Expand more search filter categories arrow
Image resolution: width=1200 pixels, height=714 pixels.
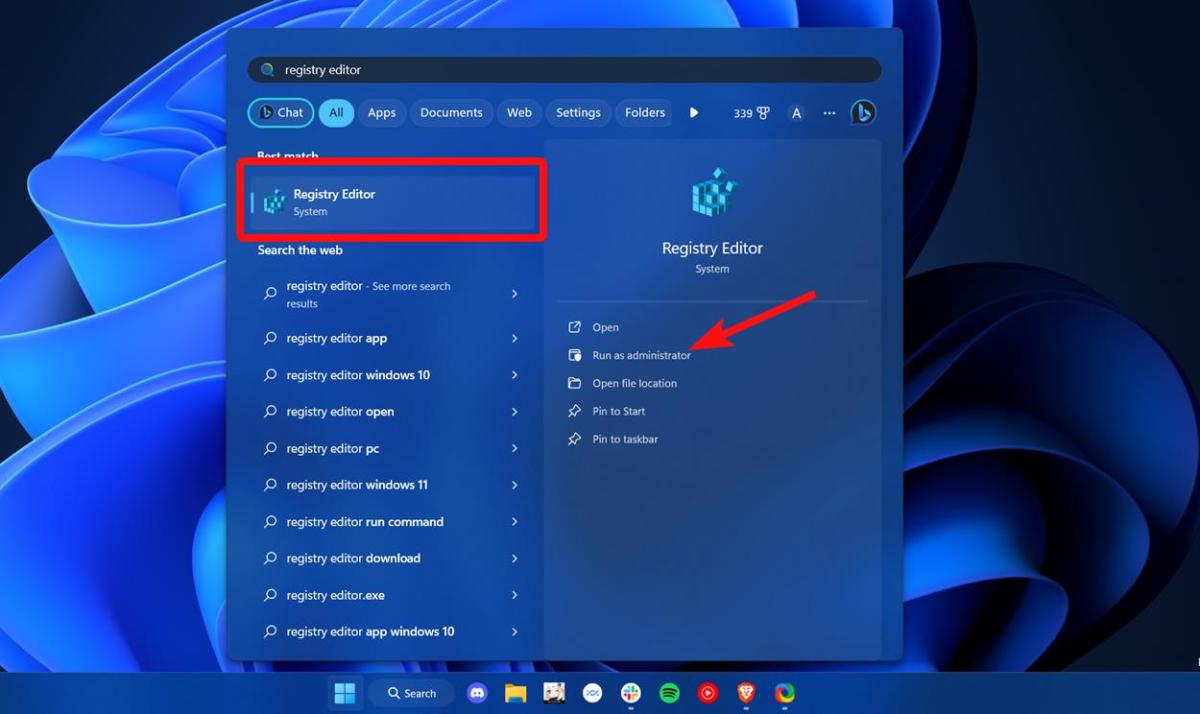pyautogui.click(x=694, y=112)
